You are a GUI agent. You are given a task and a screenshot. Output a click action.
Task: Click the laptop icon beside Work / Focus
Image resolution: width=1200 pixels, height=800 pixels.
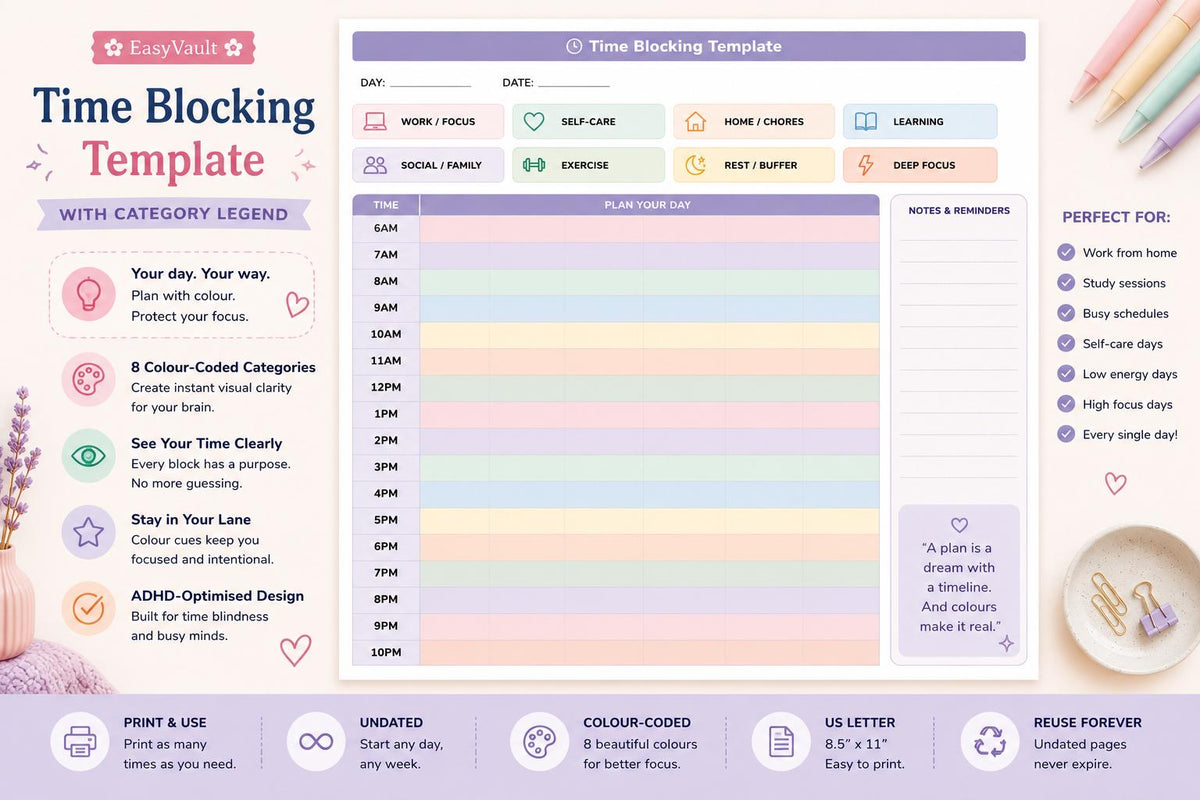point(375,122)
